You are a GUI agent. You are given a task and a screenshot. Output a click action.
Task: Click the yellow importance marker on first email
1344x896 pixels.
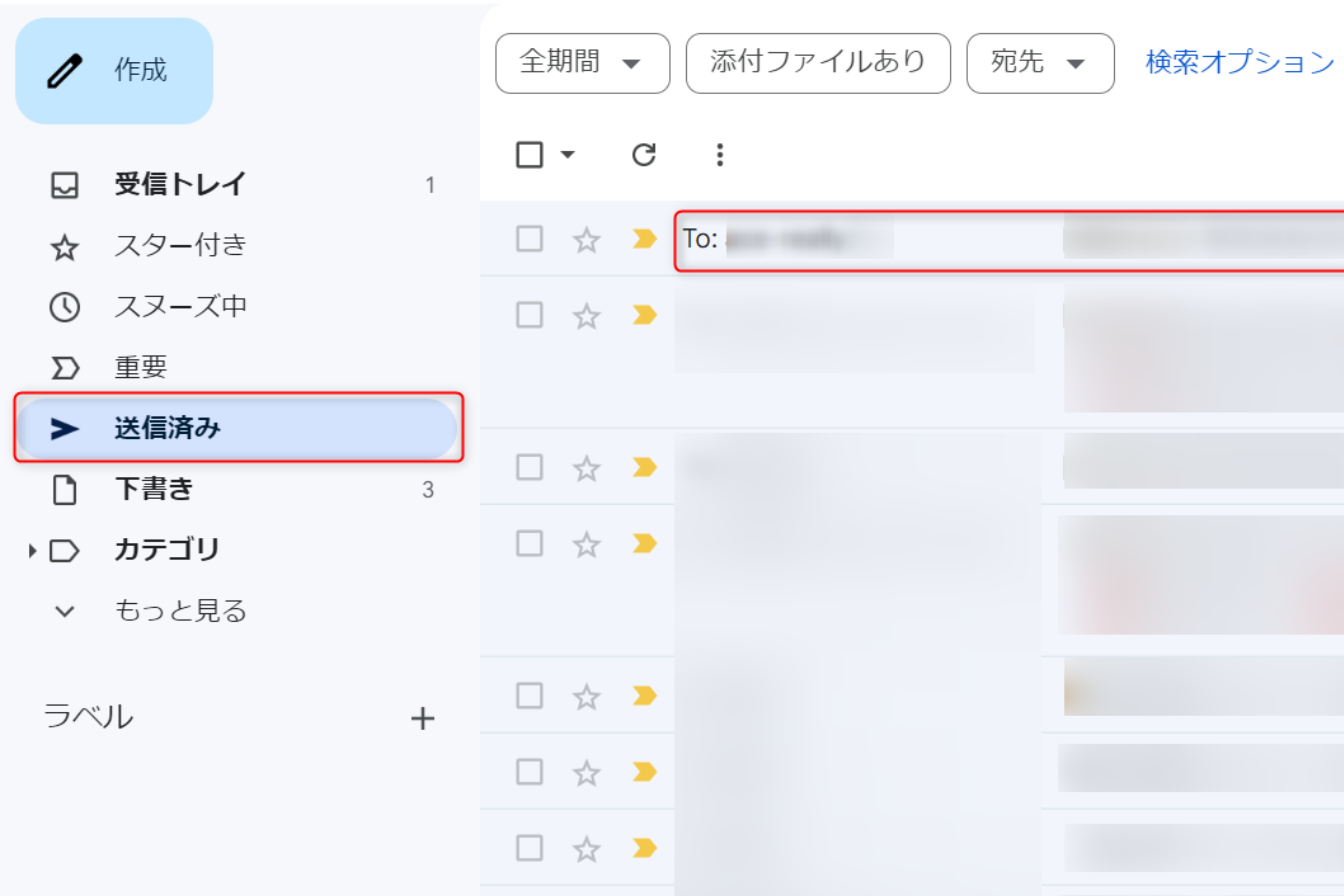point(645,240)
